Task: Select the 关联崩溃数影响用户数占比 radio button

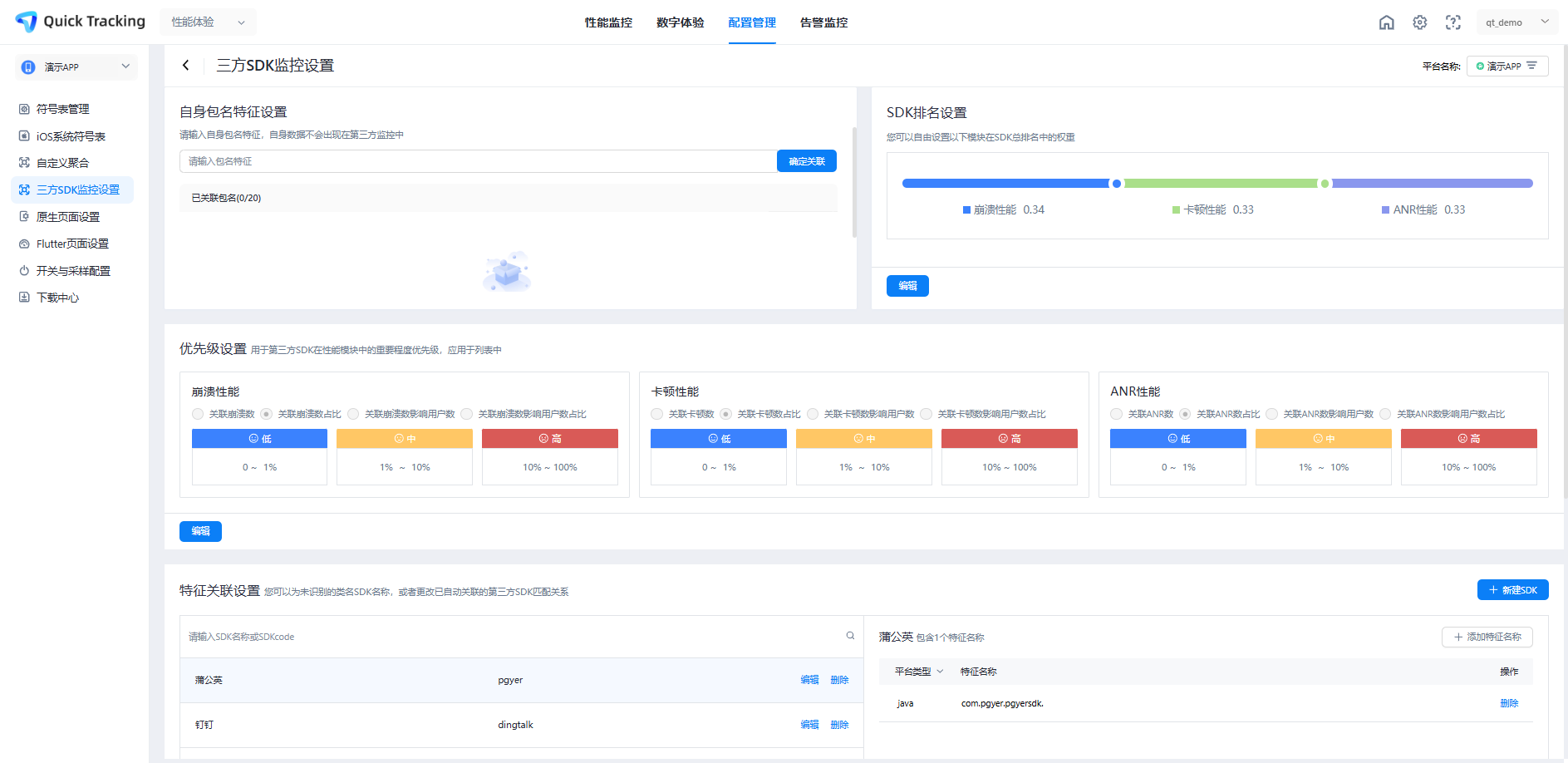Action: tap(467, 414)
